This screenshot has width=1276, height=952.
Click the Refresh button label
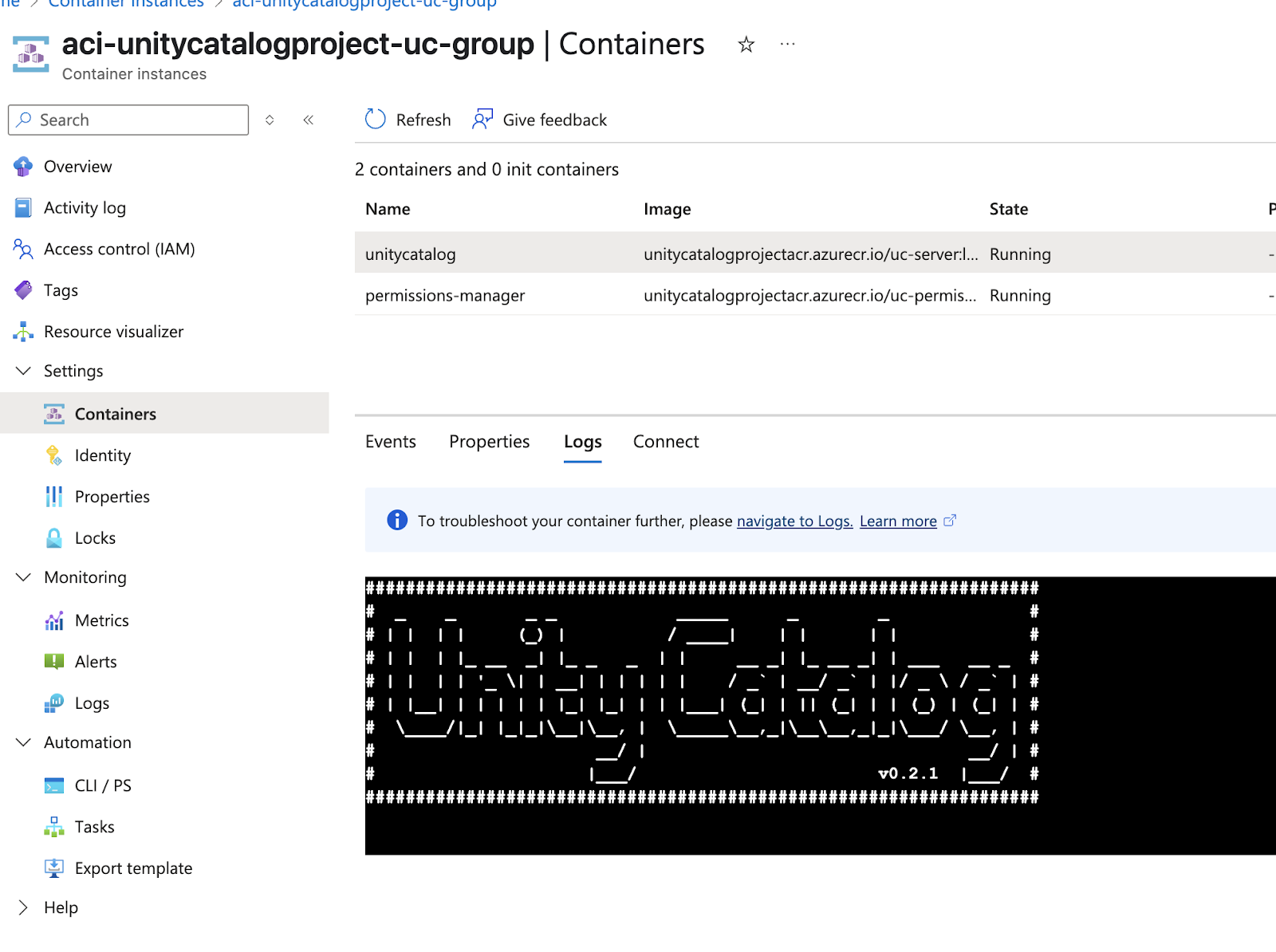tap(423, 120)
